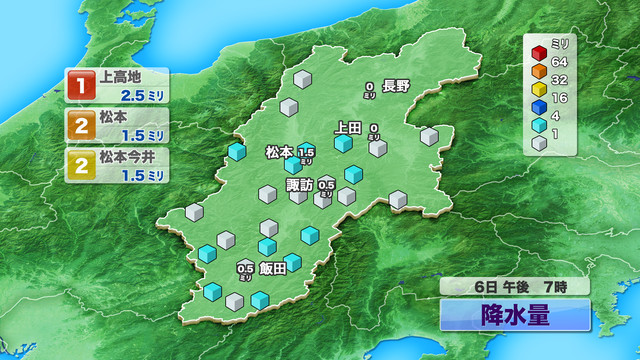This screenshot has width=640, height=360.
Task: Click the cyan 1 millimeter legend cube
Action: 539,125
